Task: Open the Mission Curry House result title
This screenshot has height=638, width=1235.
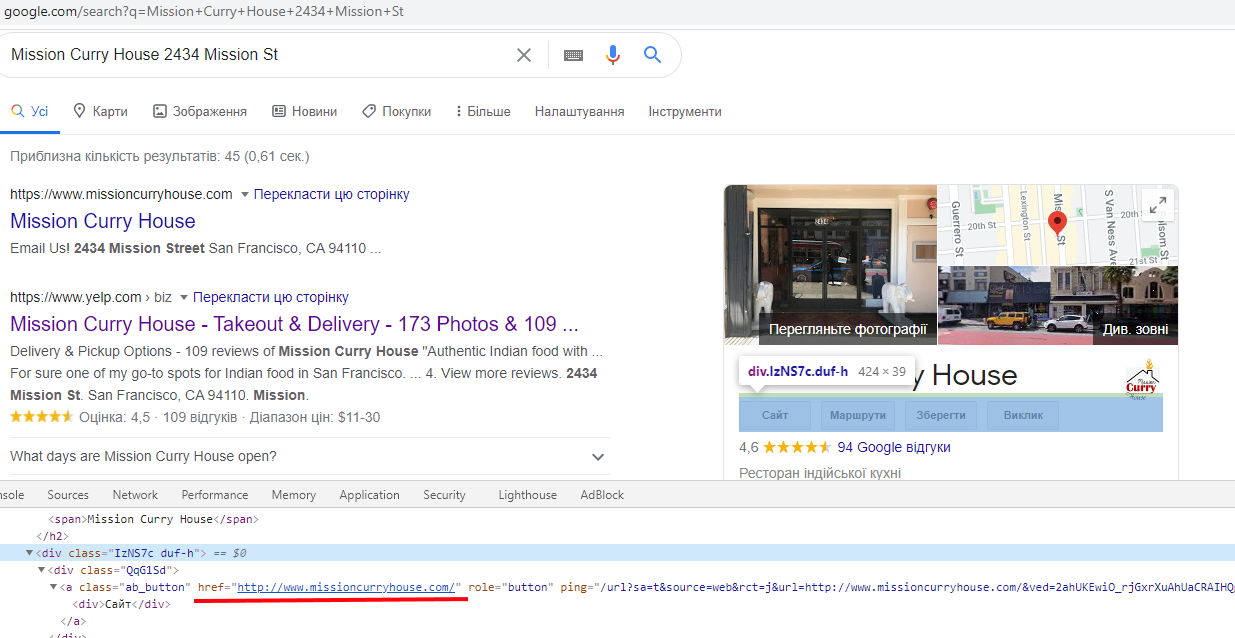Action: [103, 221]
